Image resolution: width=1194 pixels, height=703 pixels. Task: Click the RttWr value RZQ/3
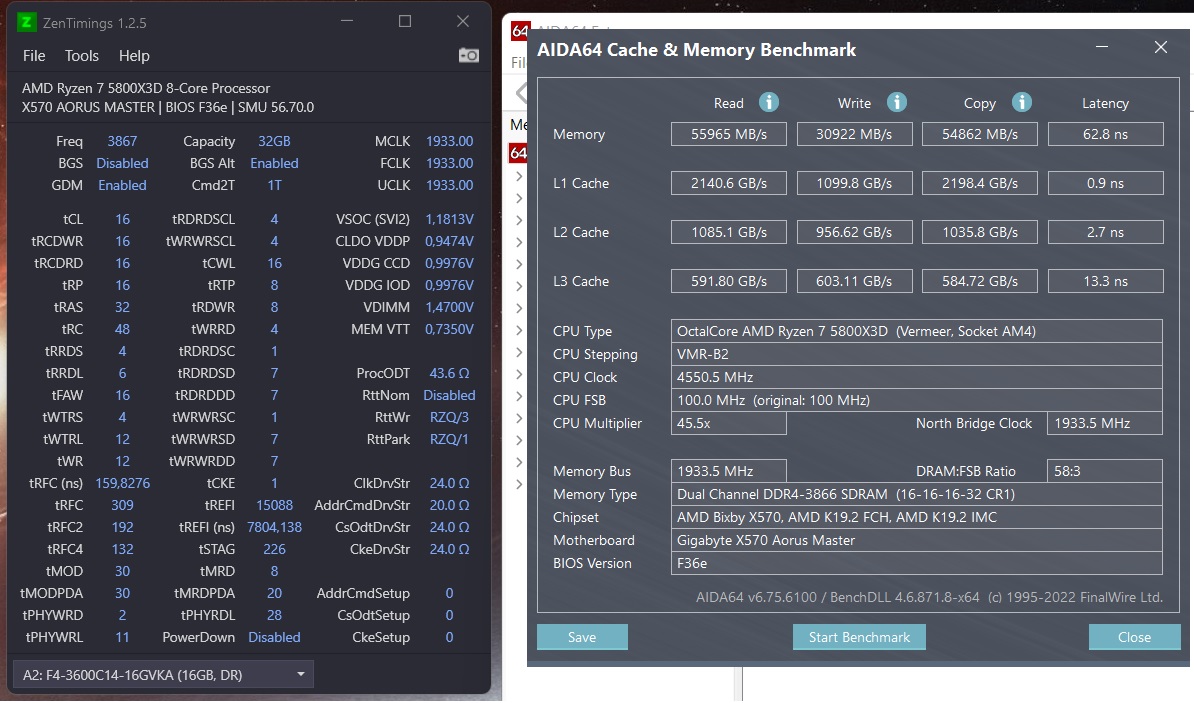tap(449, 417)
